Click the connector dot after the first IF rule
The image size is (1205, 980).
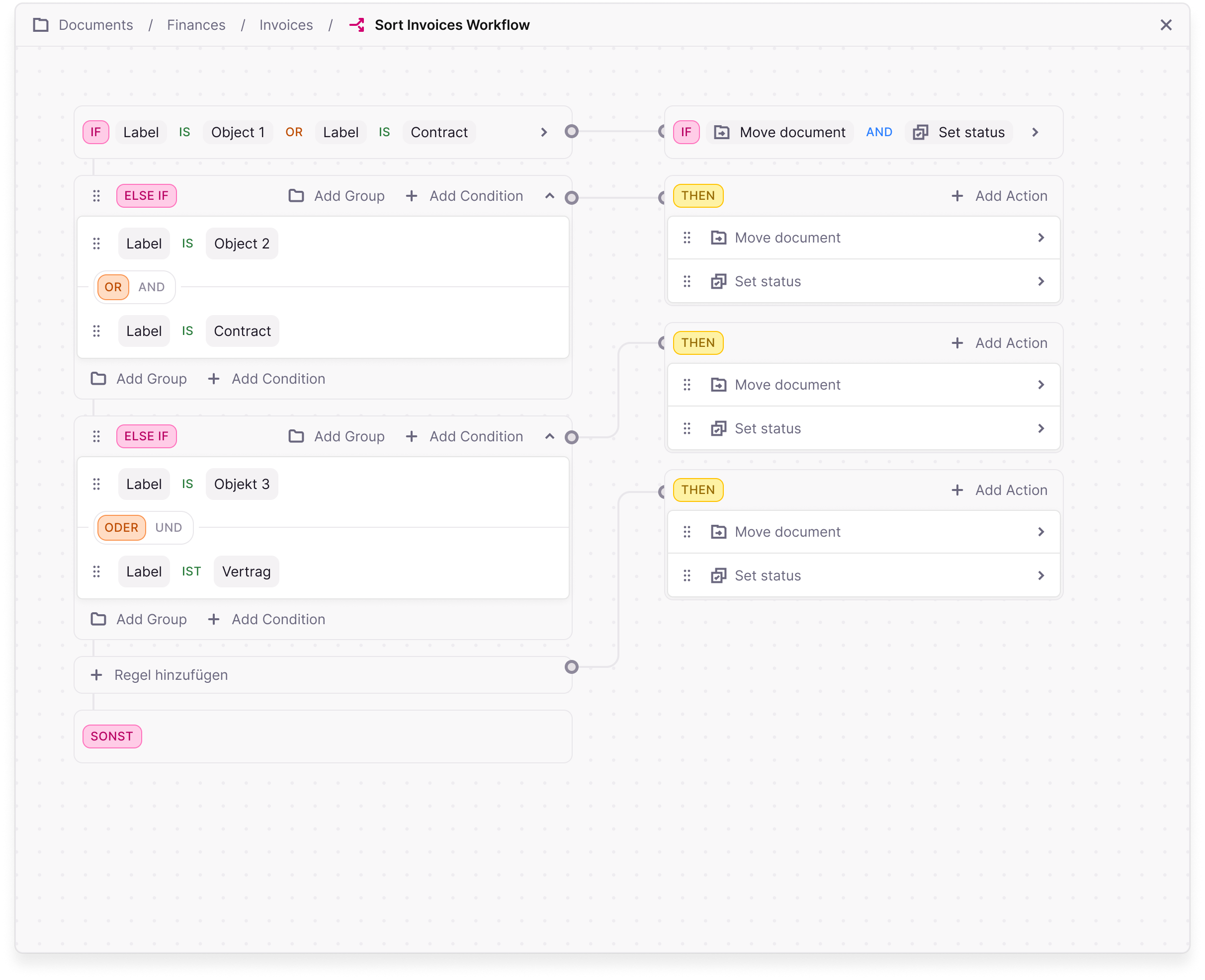(x=572, y=132)
